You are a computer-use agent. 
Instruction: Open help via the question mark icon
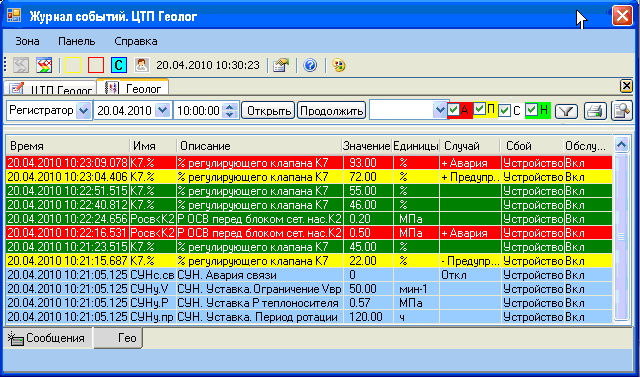coord(310,65)
